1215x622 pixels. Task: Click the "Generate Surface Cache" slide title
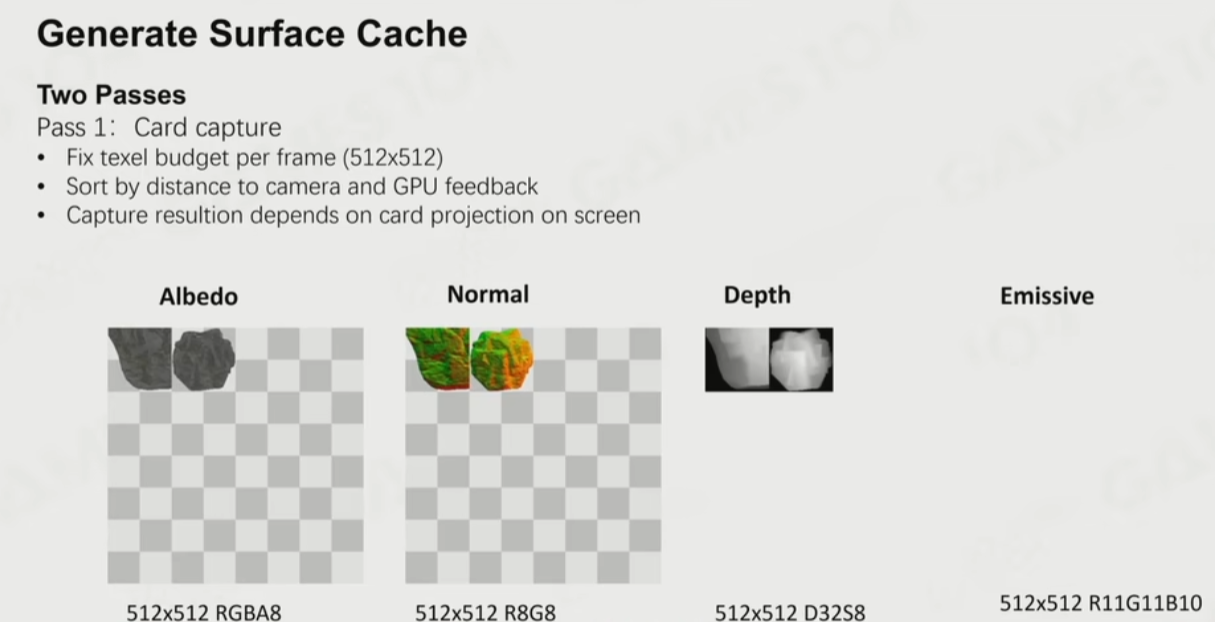point(251,34)
